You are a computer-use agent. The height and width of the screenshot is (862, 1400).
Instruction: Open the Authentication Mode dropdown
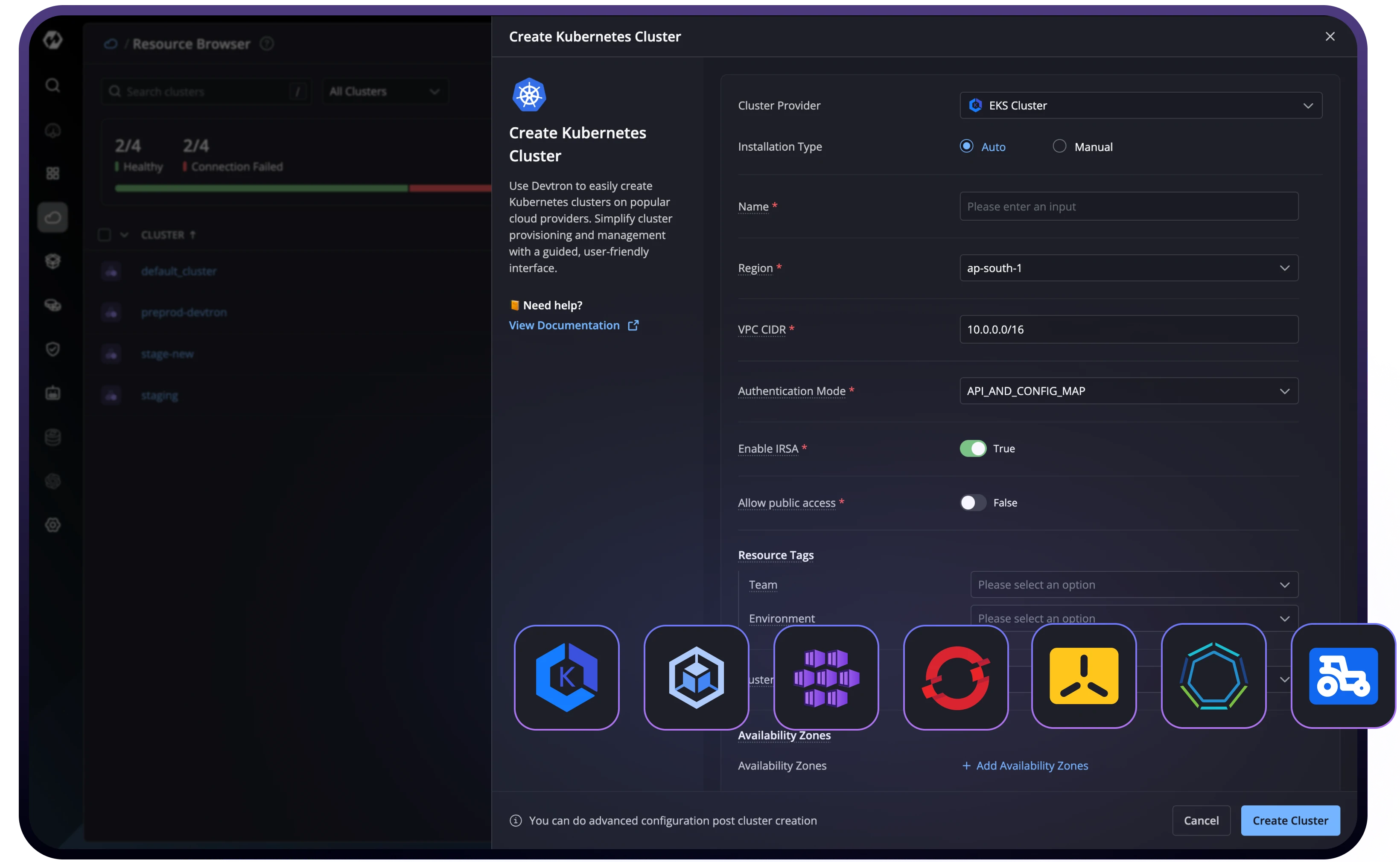click(1129, 391)
